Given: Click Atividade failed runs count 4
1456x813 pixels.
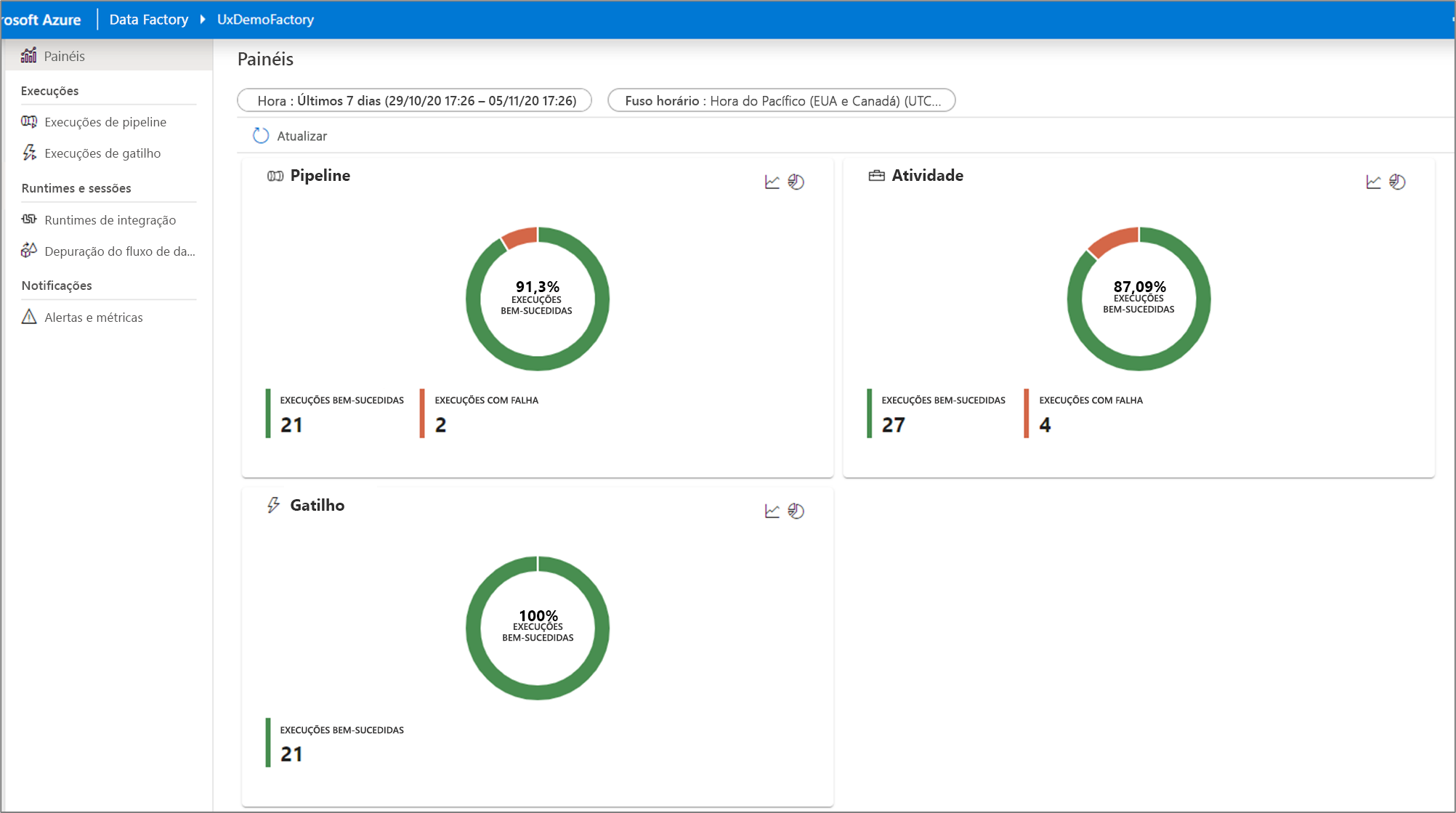Looking at the screenshot, I should point(1045,425).
